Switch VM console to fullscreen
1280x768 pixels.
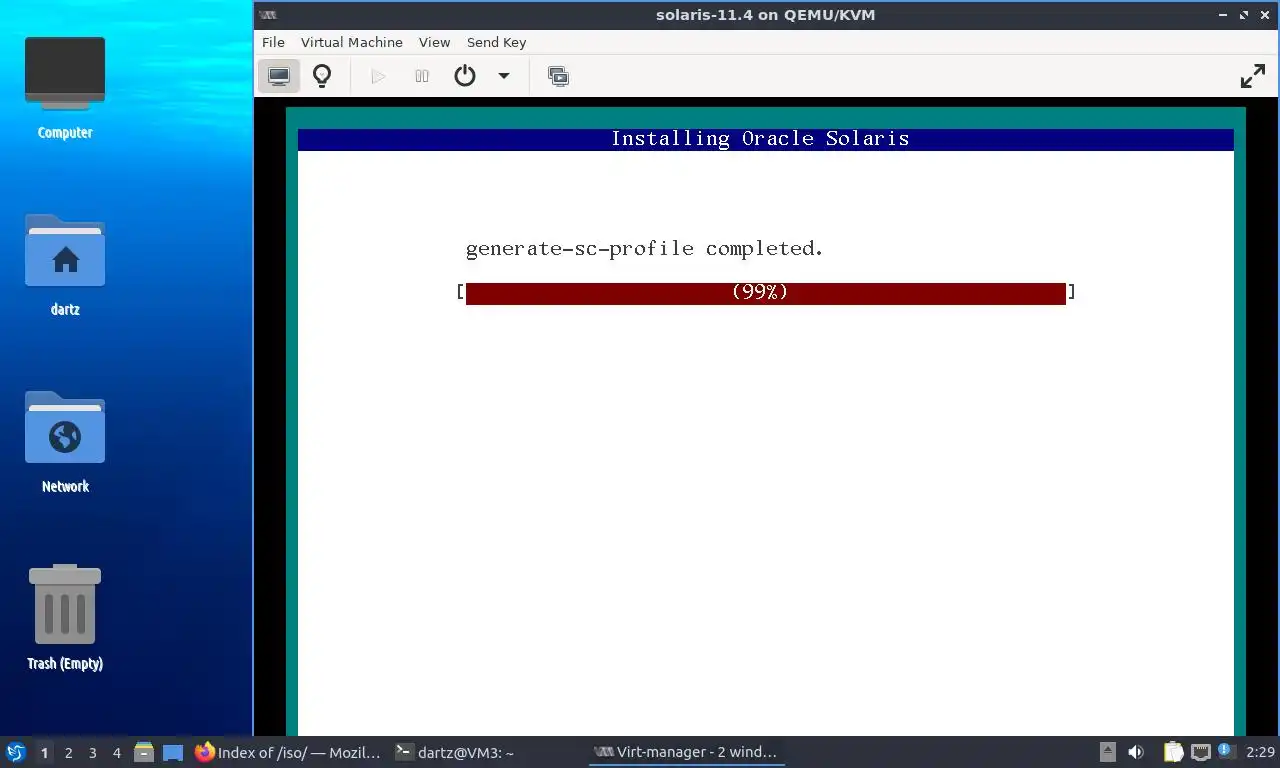point(1253,76)
